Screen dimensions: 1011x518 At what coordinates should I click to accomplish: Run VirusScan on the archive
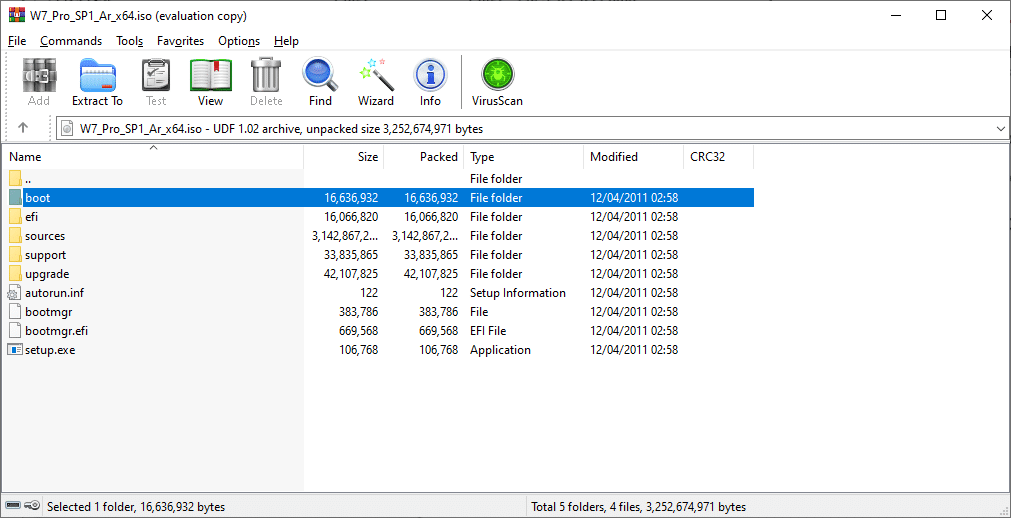click(x=497, y=82)
